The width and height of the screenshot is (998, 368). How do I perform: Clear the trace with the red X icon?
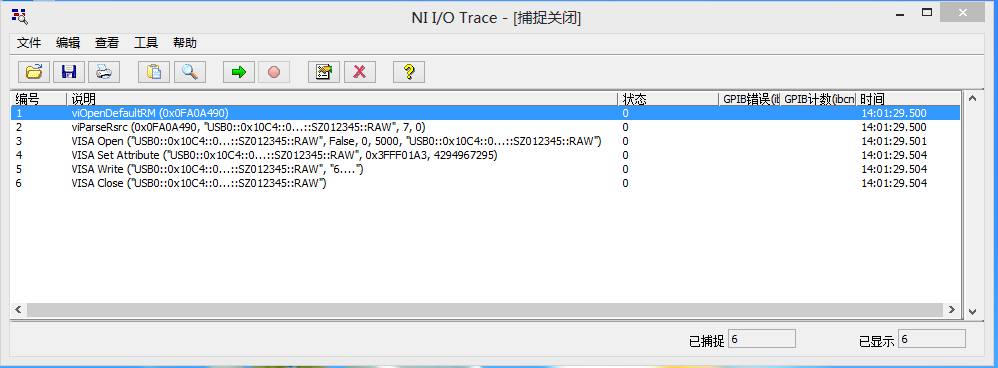360,72
